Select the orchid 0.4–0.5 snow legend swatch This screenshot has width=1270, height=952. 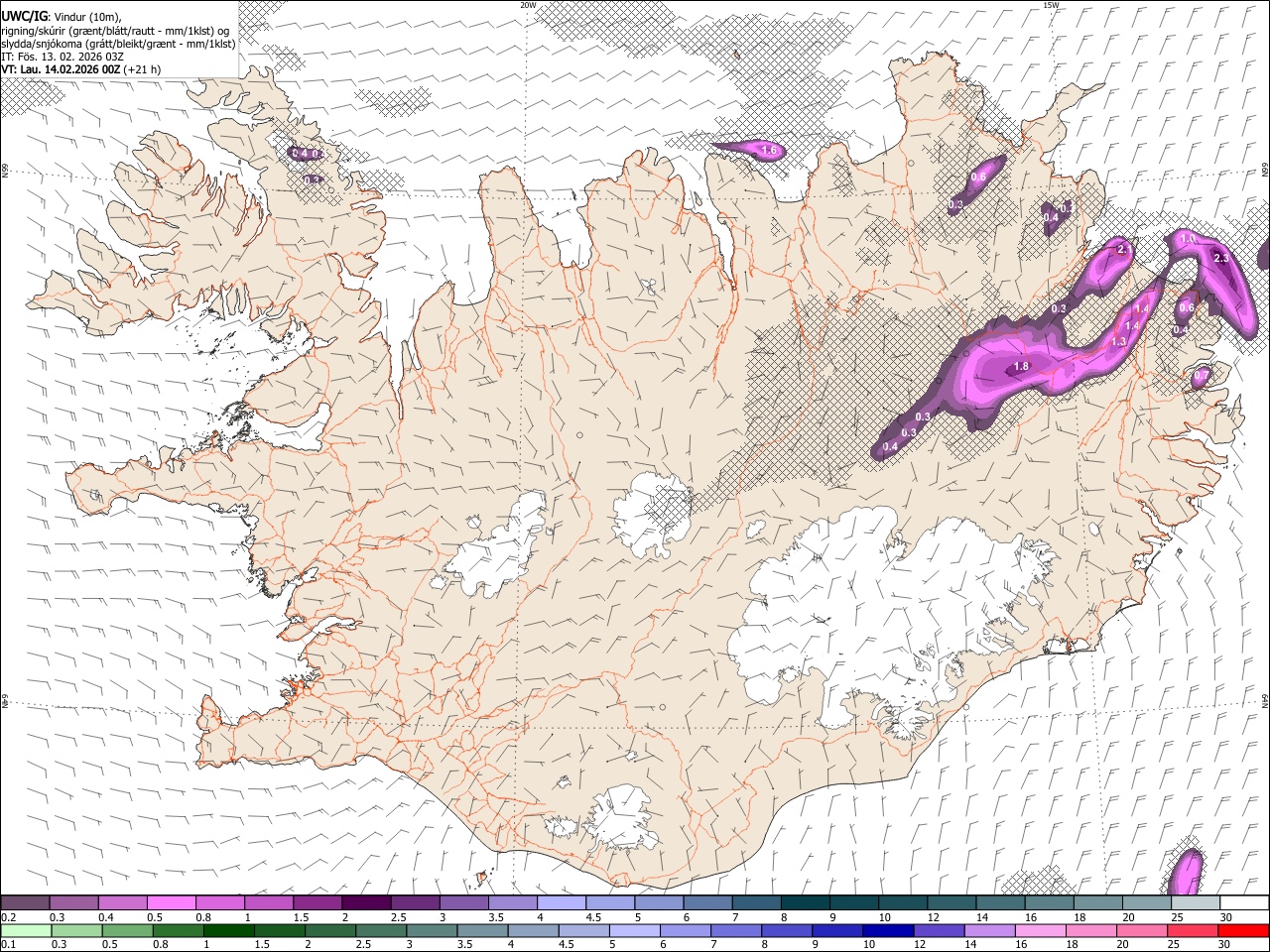[x=122, y=902]
